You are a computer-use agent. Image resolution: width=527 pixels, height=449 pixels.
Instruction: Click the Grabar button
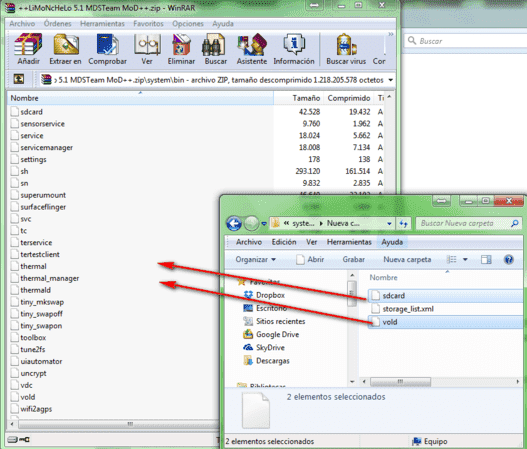354,259
